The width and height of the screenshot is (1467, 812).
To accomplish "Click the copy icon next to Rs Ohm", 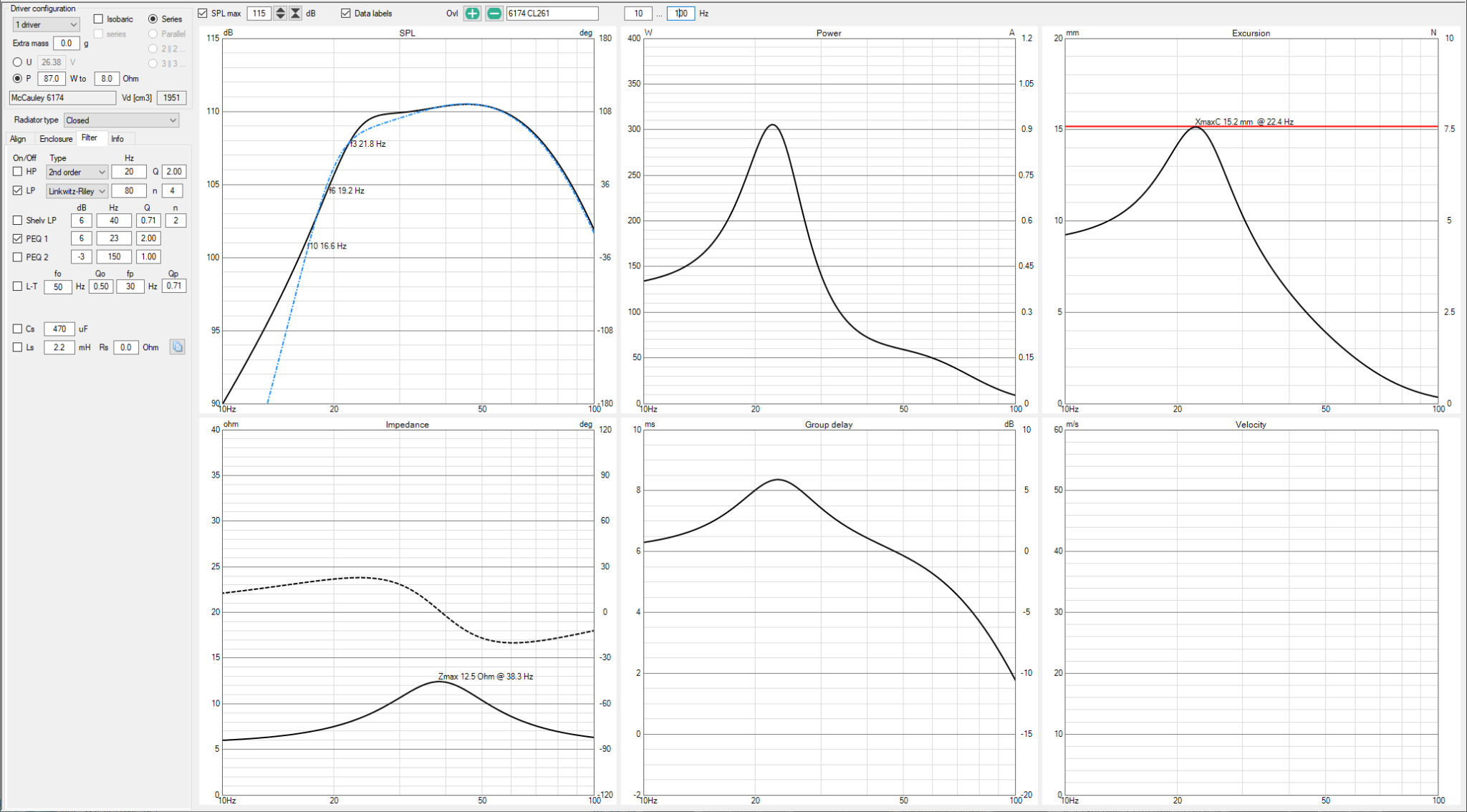I will point(177,347).
